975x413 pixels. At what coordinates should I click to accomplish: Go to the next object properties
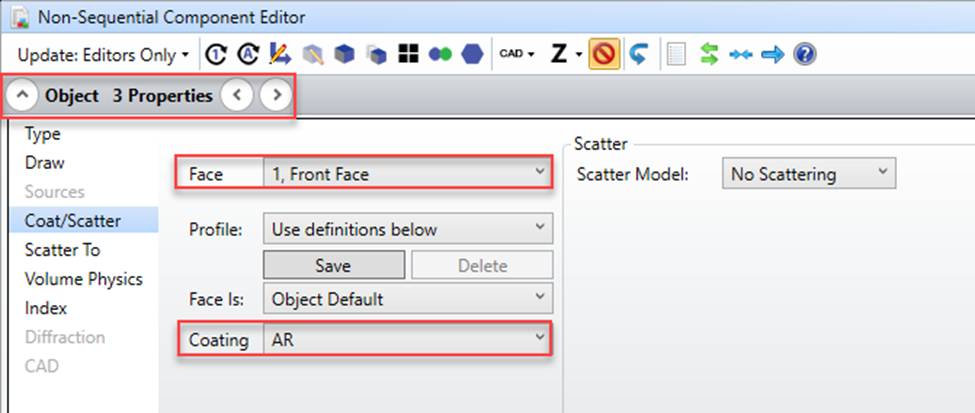[276, 96]
